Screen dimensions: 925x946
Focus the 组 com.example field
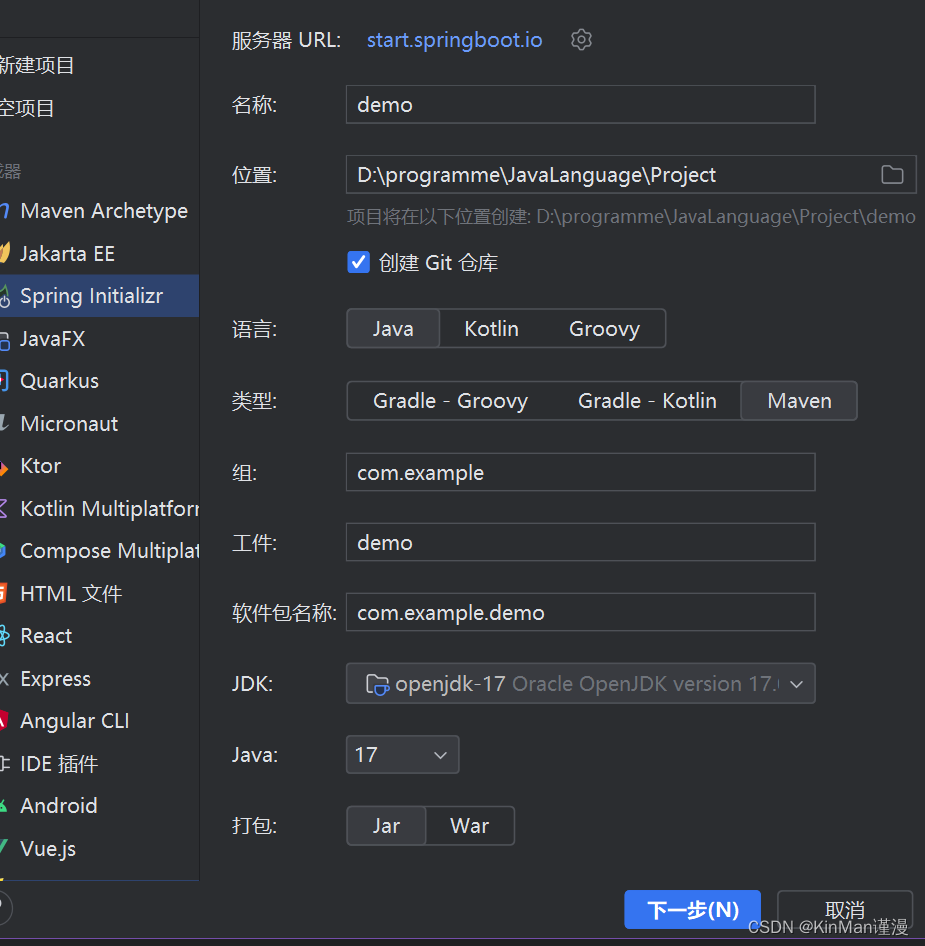(x=580, y=472)
